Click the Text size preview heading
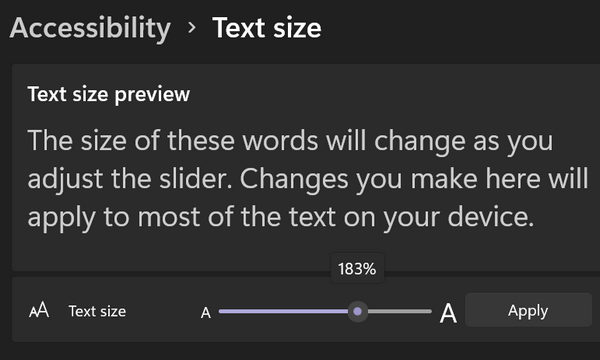 [x=109, y=94]
